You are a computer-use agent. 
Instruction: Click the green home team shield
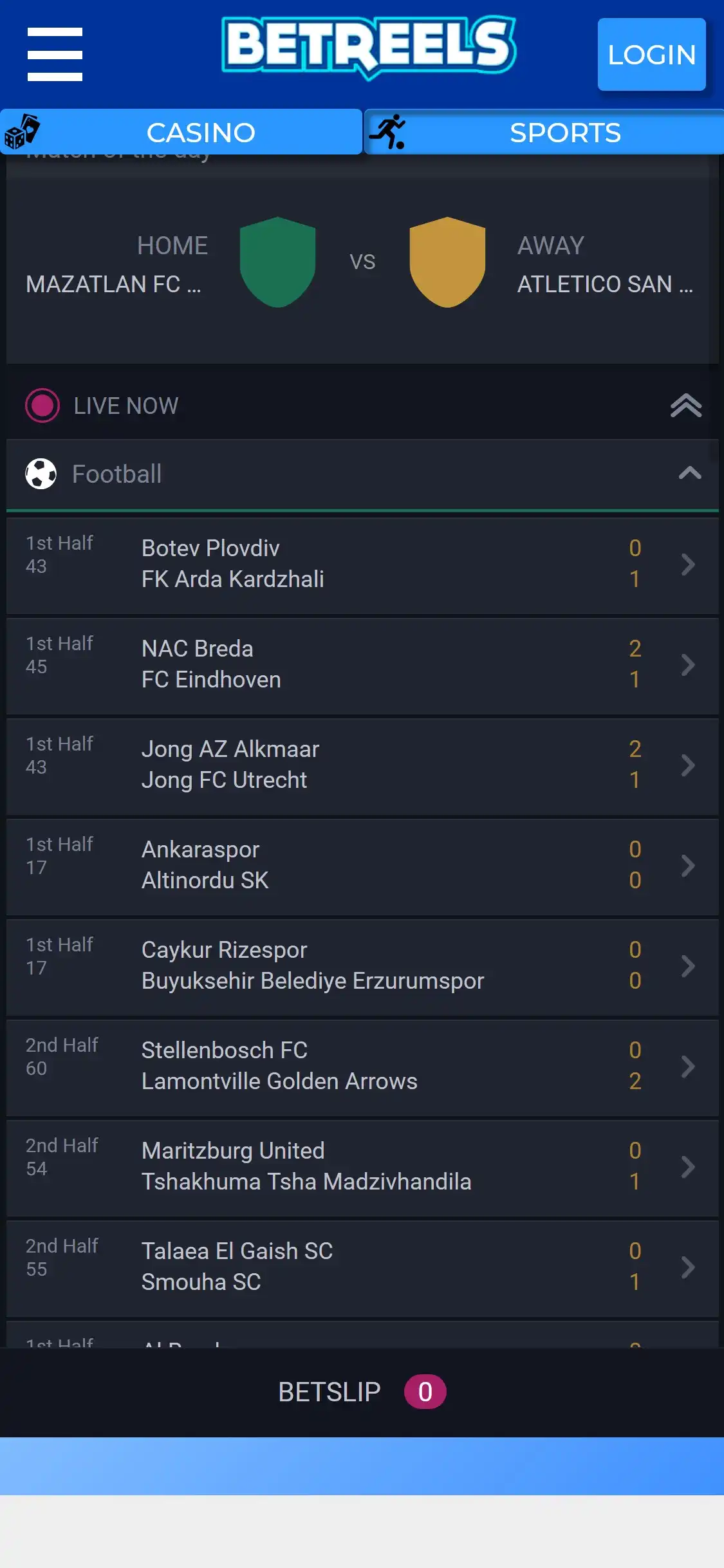point(277,262)
